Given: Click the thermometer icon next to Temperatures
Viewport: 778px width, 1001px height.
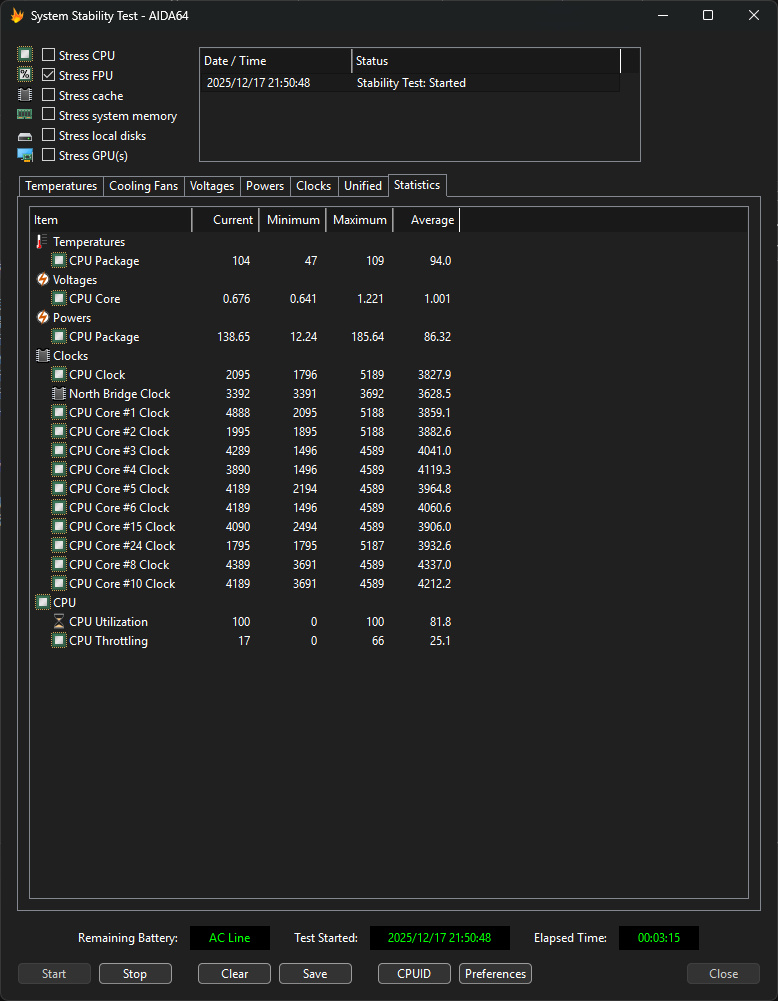Looking at the screenshot, I should pos(42,242).
